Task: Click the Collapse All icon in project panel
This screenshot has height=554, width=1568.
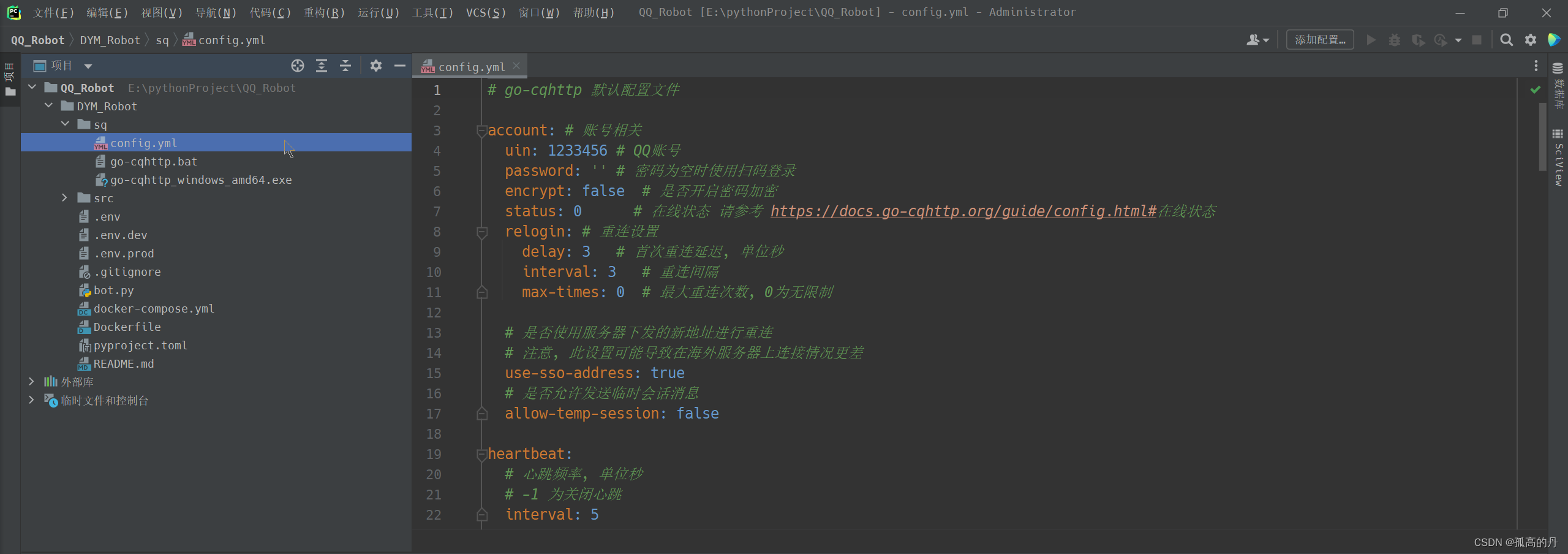Action: [x=345, y=66]
